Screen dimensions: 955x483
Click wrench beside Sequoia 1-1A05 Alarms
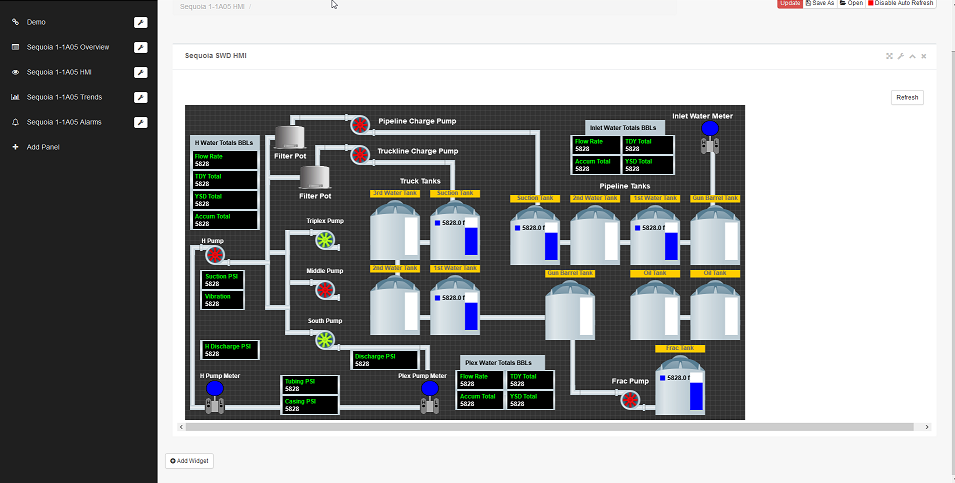141,122
